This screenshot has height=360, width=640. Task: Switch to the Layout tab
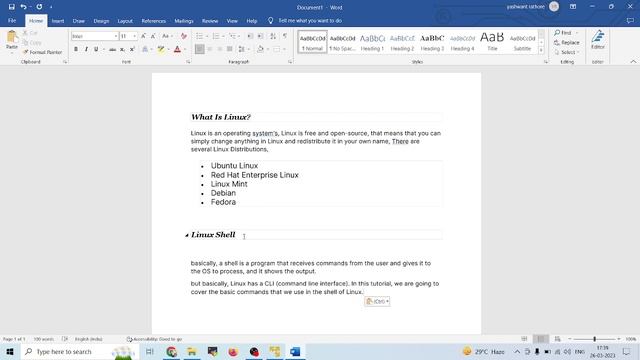[x=125, y=21]
